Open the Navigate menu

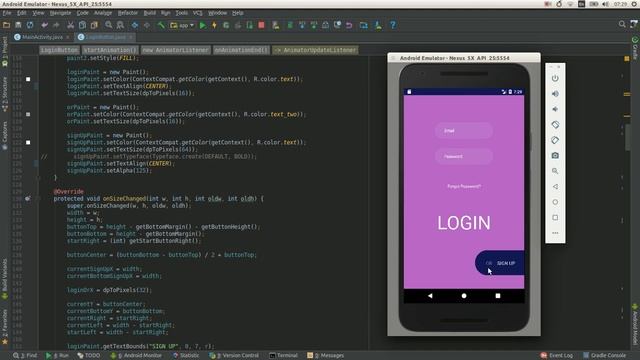coord(60,13)
